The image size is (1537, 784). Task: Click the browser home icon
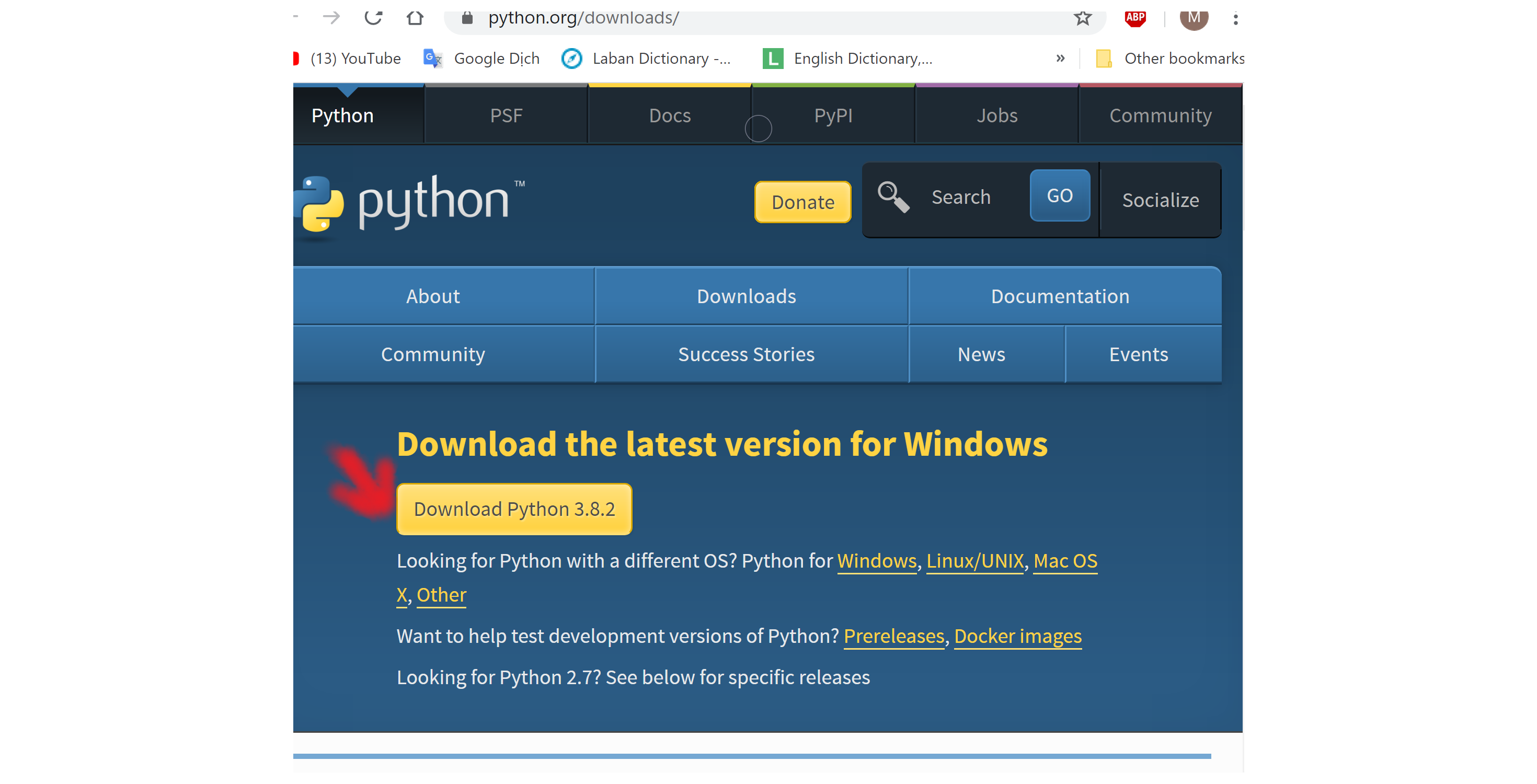coord(415,18)
